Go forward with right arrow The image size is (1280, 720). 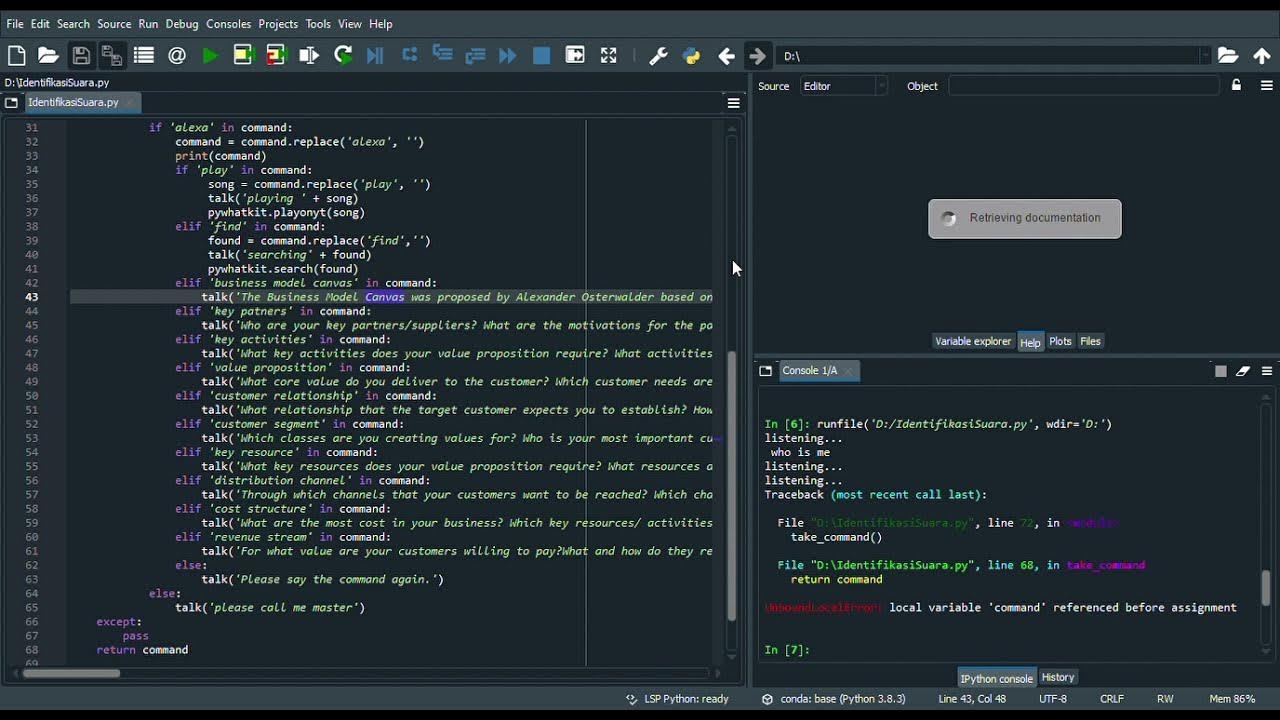click(757, 56)
